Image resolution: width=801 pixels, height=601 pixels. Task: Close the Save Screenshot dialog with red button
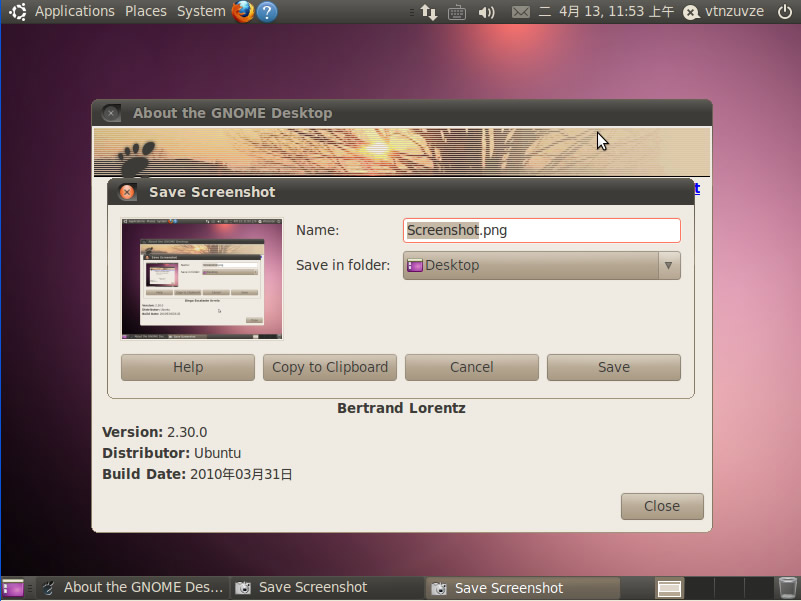tap(127, 192)
